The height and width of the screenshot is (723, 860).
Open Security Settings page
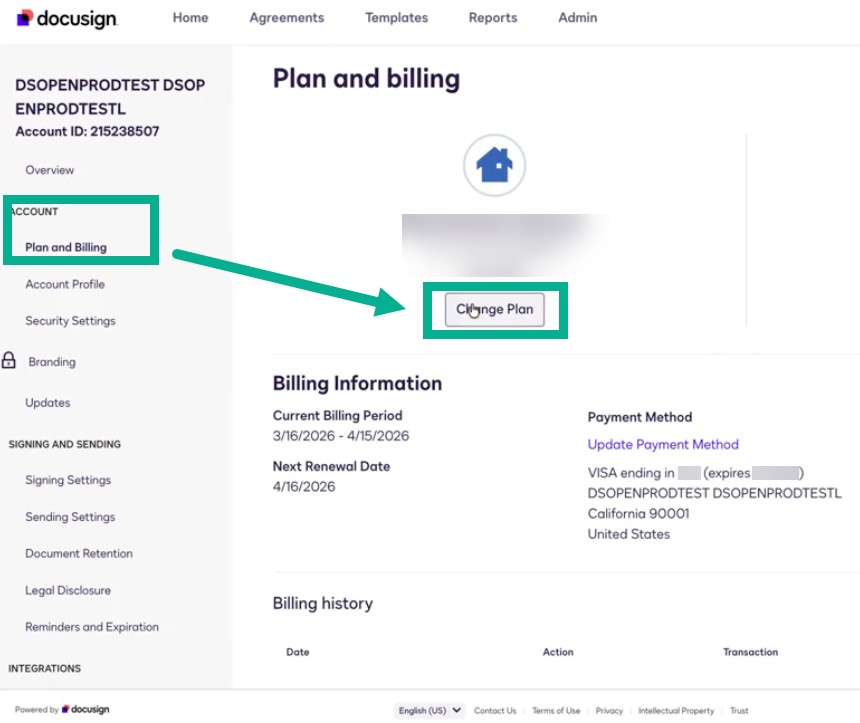pyautogui.click(x=70, y=321)
